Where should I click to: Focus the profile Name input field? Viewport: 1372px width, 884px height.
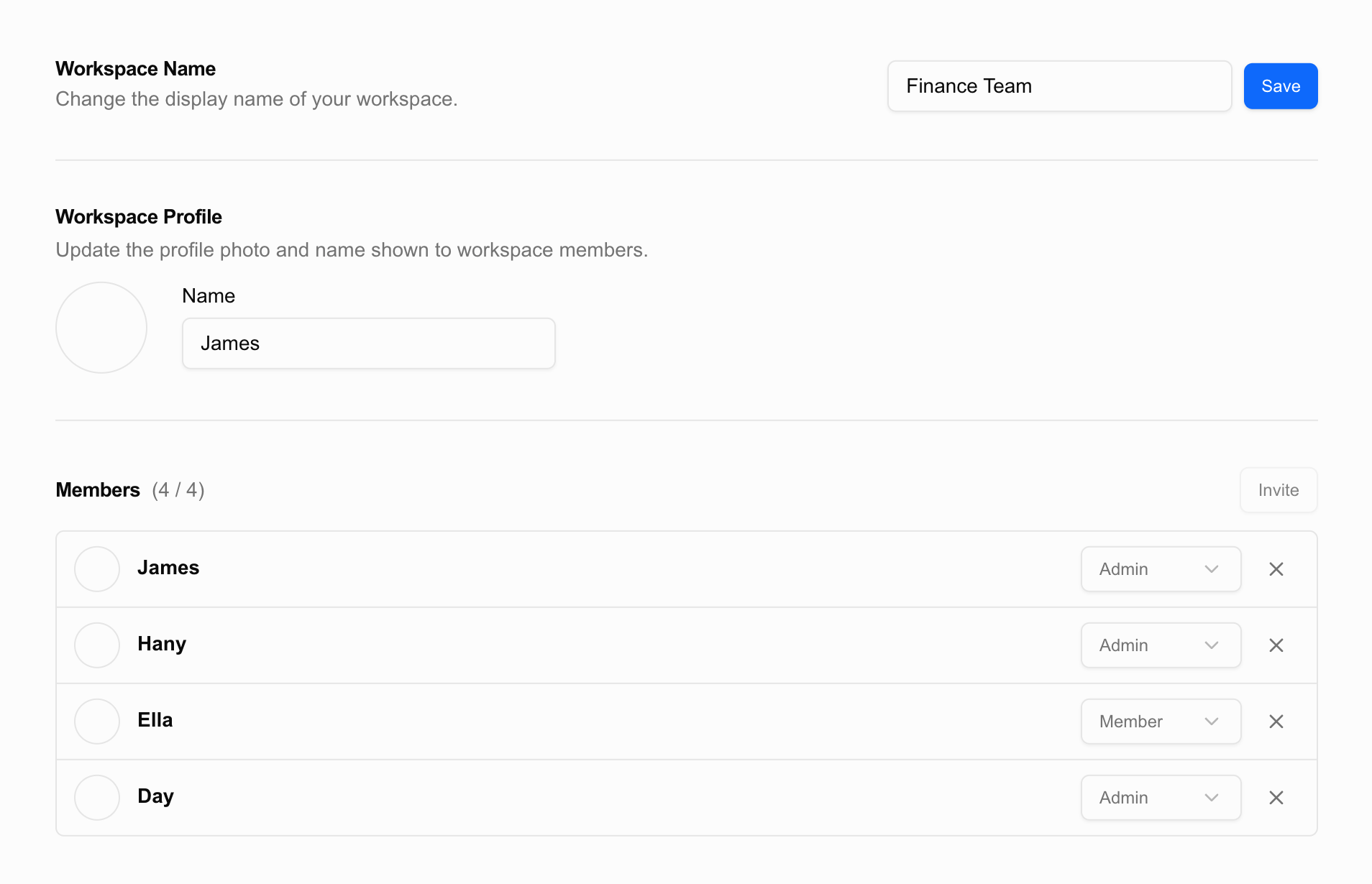pos(368,344)
